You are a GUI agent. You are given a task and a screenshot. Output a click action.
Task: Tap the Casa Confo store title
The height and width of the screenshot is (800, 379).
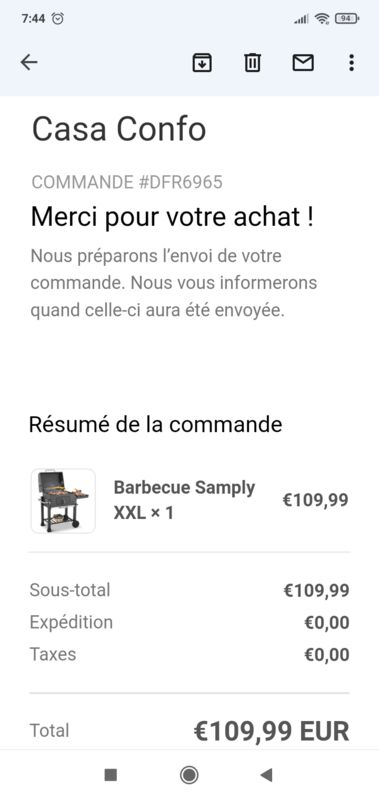(x=119, y=129)
